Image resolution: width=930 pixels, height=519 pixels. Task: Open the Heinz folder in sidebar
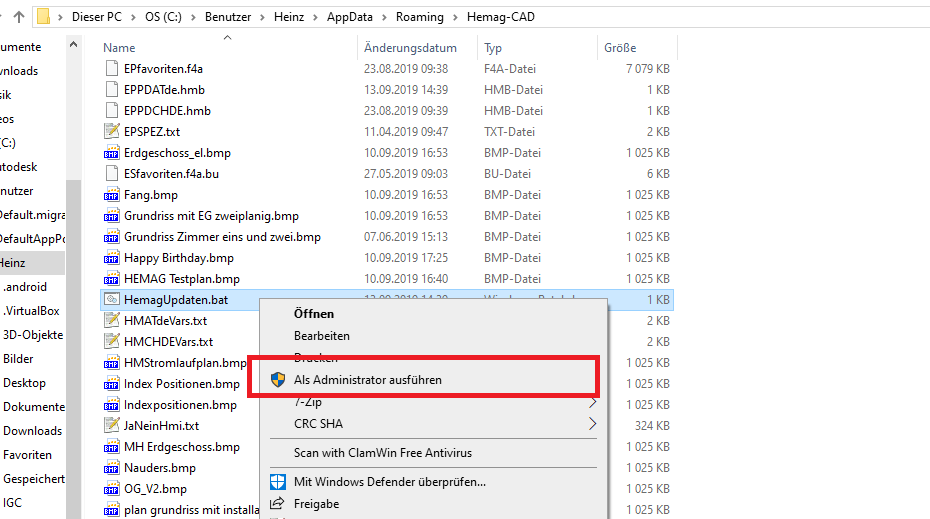13,263
